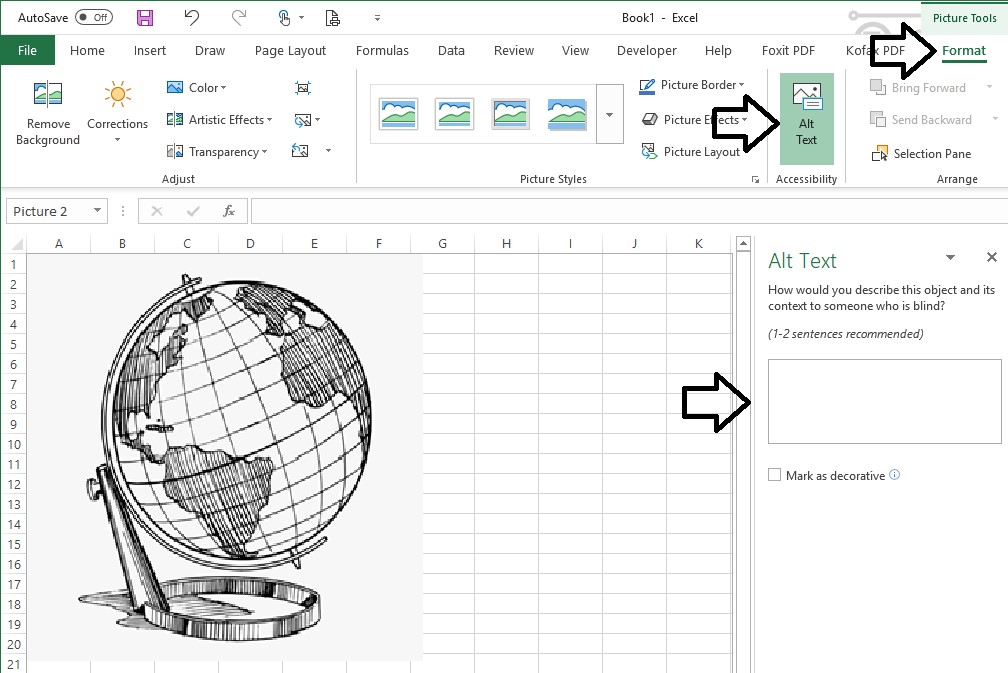Switch to the Home tab

point(87,50)
